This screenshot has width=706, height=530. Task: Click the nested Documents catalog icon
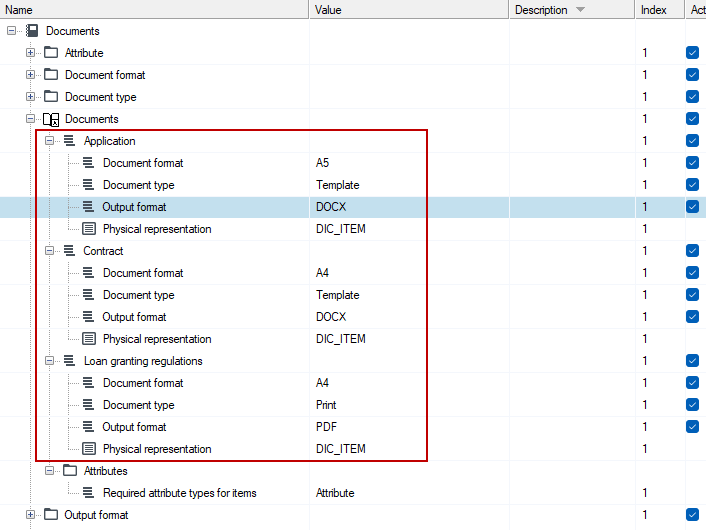[51, 119]
